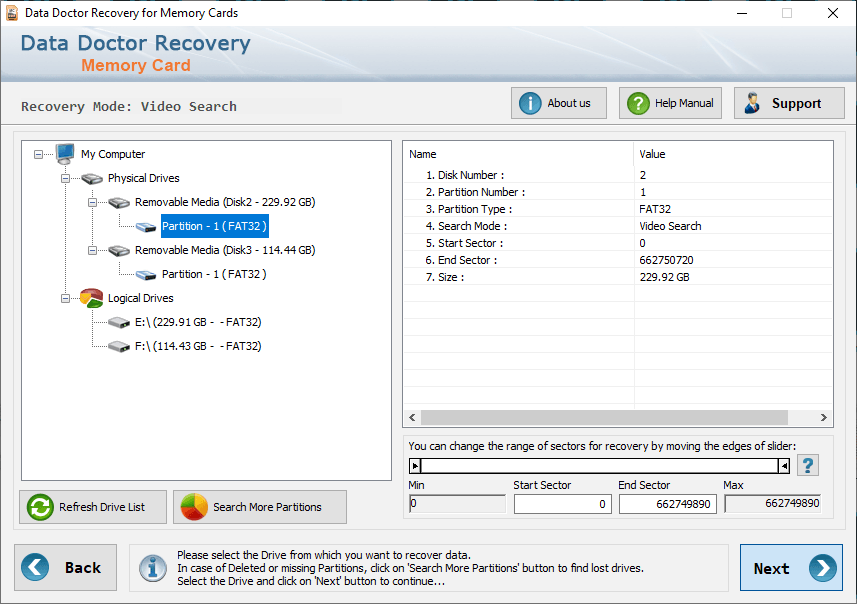Viewport: 857px width, 604px height.
Task: Click the '3. Partition Type :' row
Action: pos(618,209)
